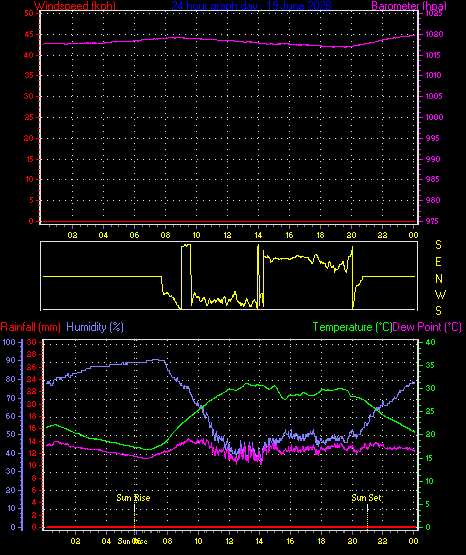
Task: Click the W wind direction label
Action: point(440,294)
